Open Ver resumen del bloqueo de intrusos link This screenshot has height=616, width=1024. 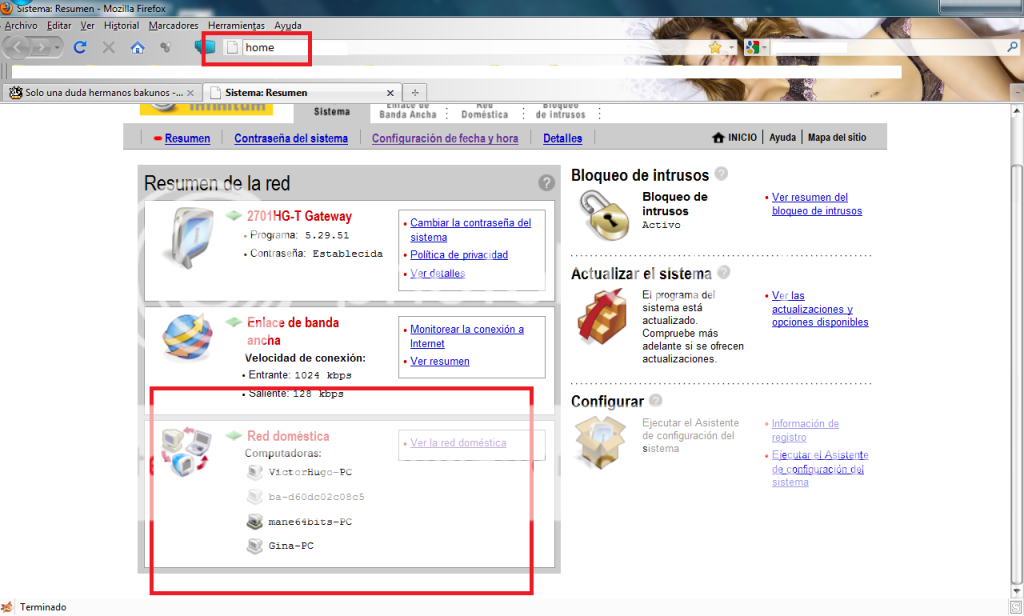pyautogui.click(x=816, y=204)
